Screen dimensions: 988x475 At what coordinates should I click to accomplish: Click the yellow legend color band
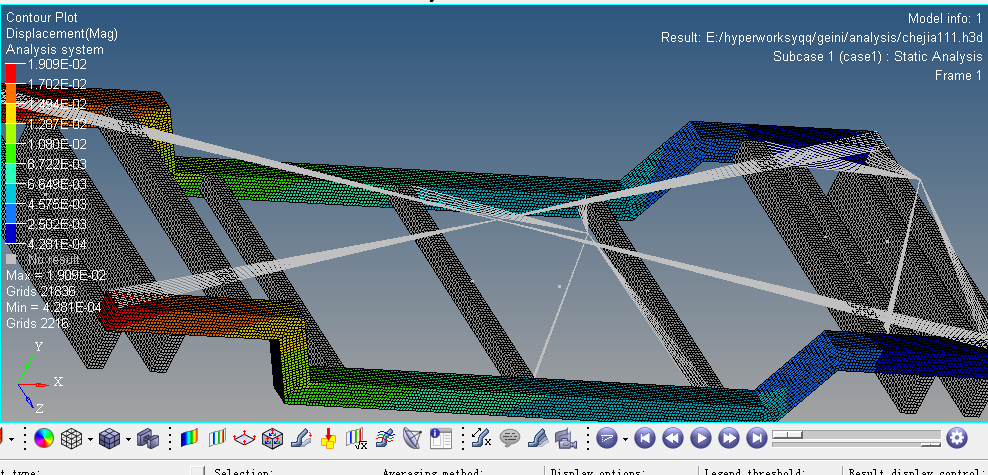coord(11,113)
